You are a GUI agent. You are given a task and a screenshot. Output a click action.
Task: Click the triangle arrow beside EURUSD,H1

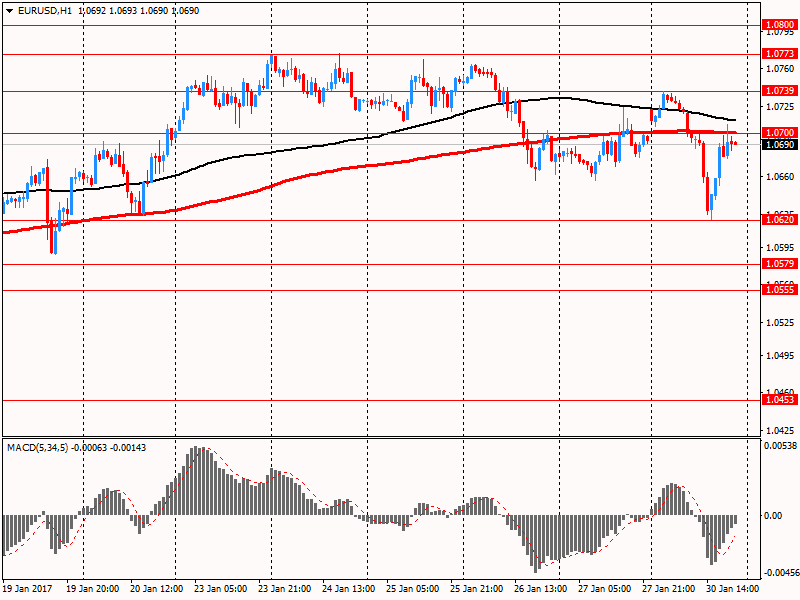pos(8,10)
